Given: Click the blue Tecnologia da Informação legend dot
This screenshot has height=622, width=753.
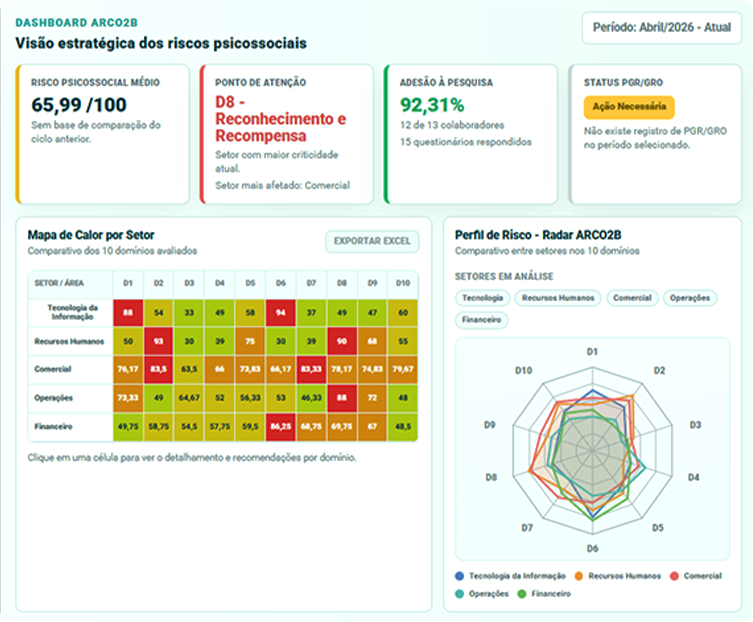Looking at the screenshot, I should pos(460,576).
